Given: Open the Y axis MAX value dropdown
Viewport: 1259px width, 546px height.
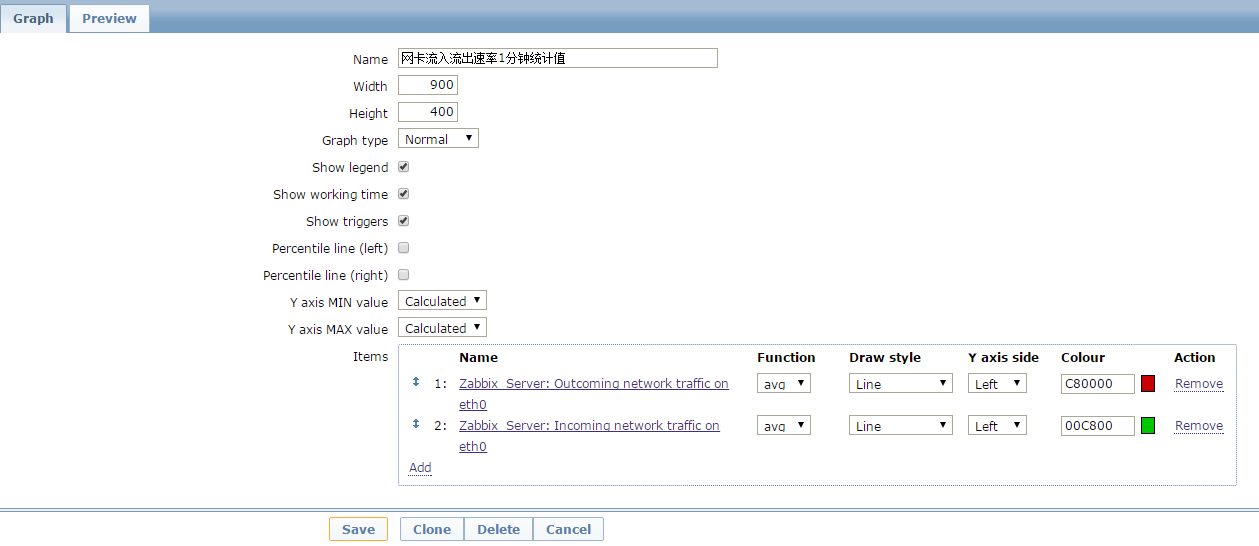Looking at the screenshot, I should coord(442,328).
